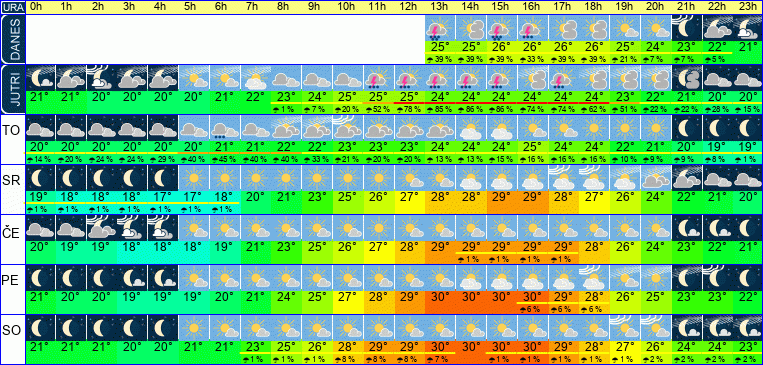Click the URA header label
This screenshot has height=365, width=763.
pyautogui.click(x=12, y=7)
